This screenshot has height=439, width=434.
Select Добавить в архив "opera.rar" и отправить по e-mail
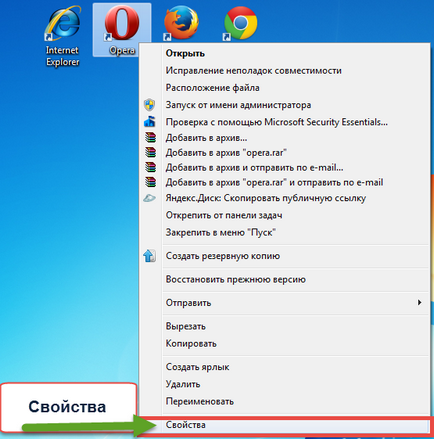(274, 182)
